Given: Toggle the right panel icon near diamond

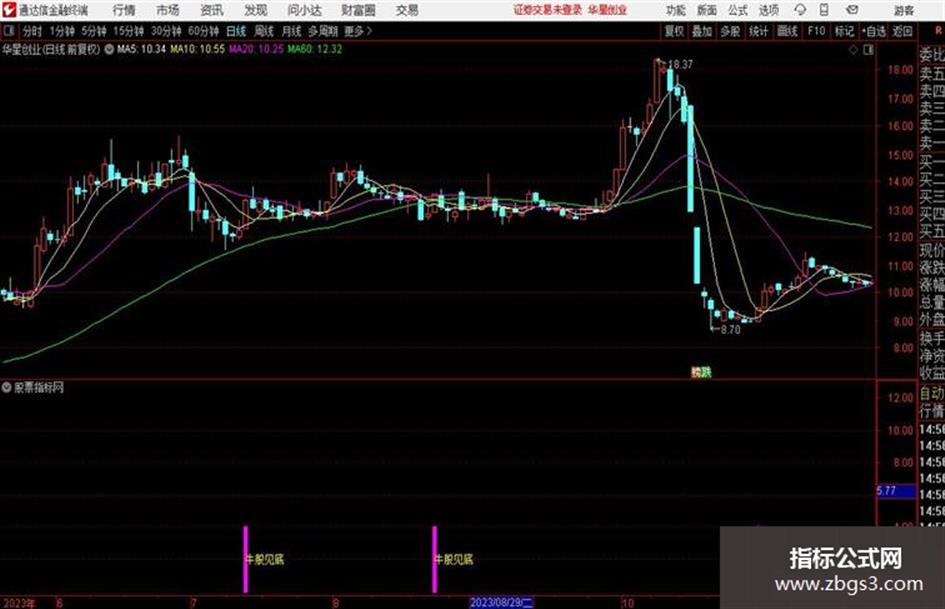Looking at the screenshot, I should point(868,50).
